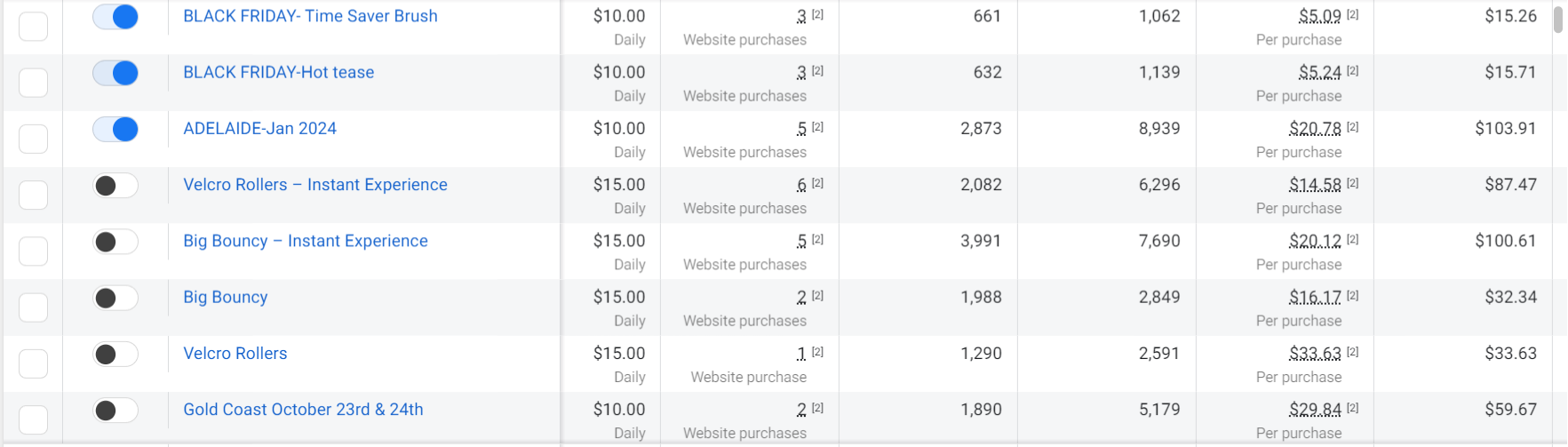Turn on Gold Coast October 23rd & 24th toggle
The height and width of the screenshot is (447, 1568).
pyautogui.click(x=115, y=411)
